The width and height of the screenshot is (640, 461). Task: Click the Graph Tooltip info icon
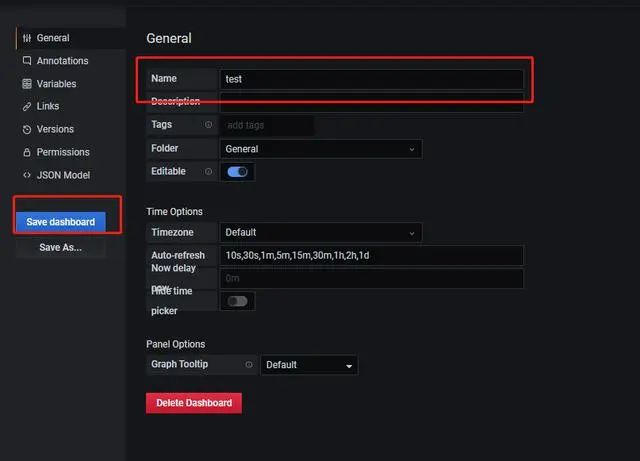249,365
